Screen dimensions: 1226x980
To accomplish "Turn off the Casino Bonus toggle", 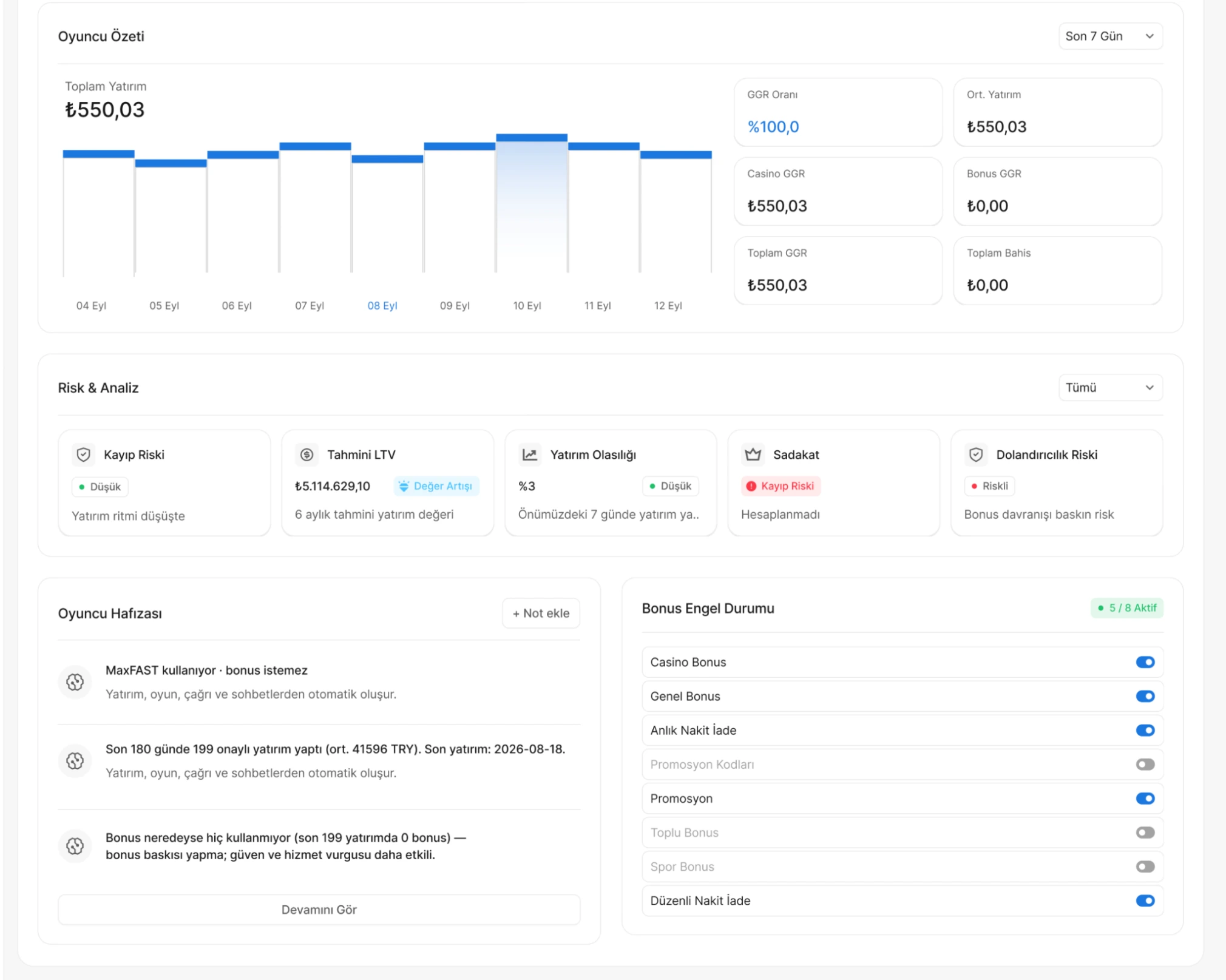I will point(1145,662).
